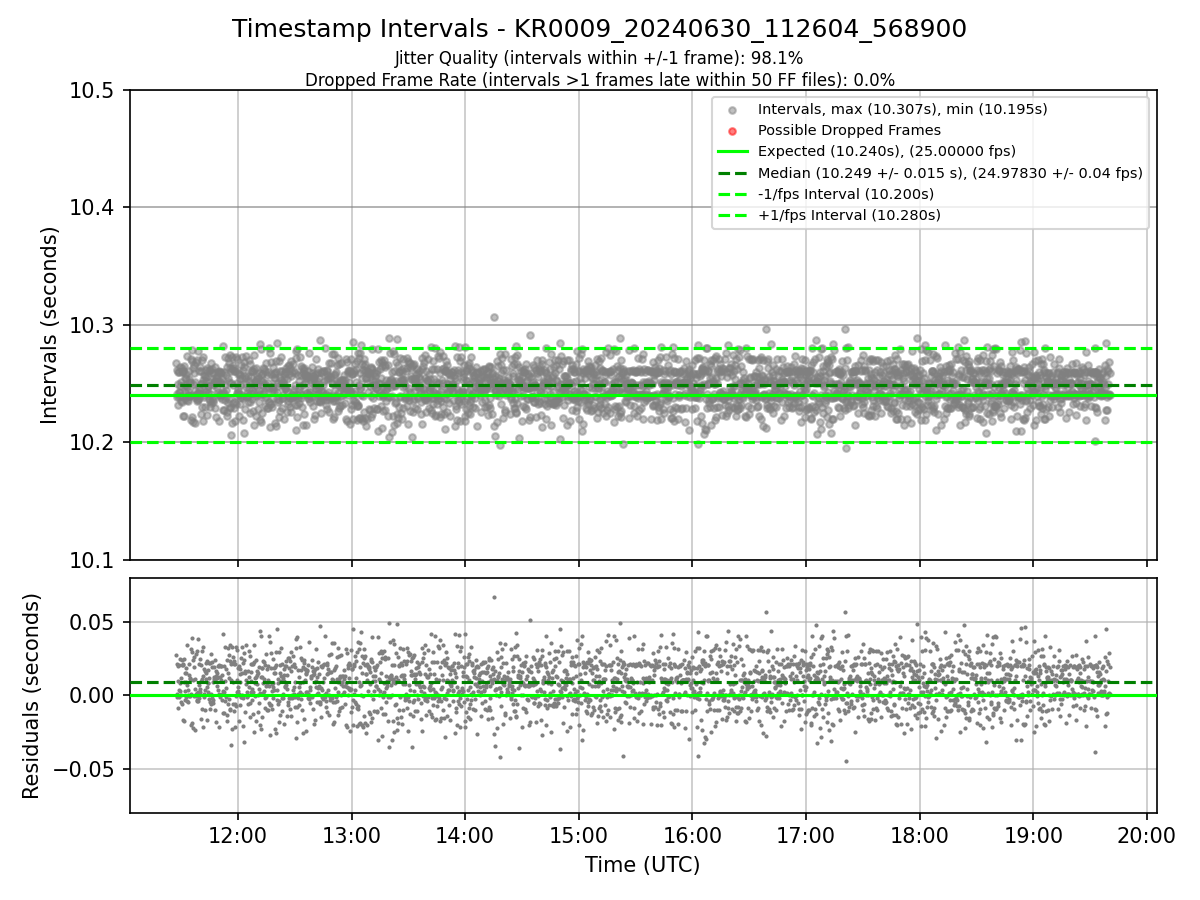Select legend entry '-1/fps Interval (10.200s)'

pos(845,194)
